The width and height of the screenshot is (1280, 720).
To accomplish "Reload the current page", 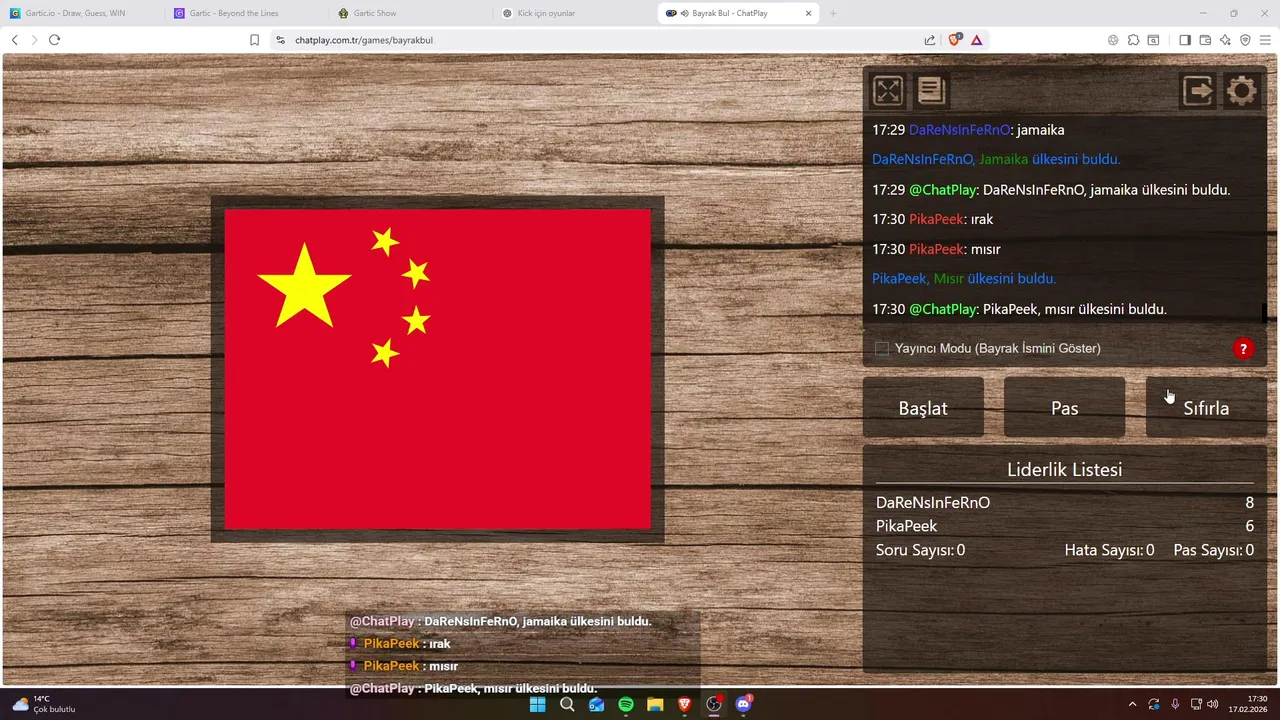I will [x=54, y=40].
